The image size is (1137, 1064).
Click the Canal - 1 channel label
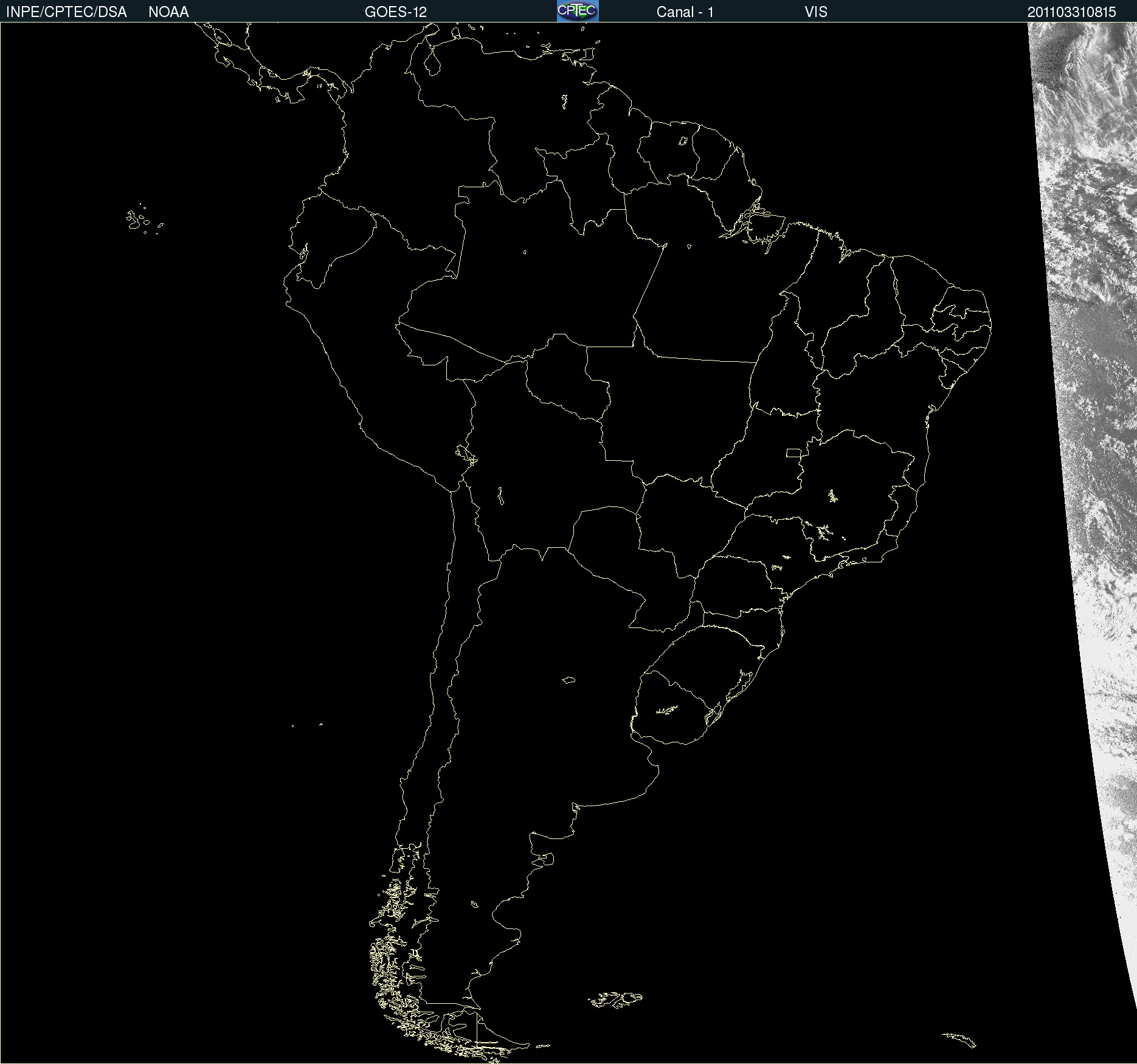point(685,12)
